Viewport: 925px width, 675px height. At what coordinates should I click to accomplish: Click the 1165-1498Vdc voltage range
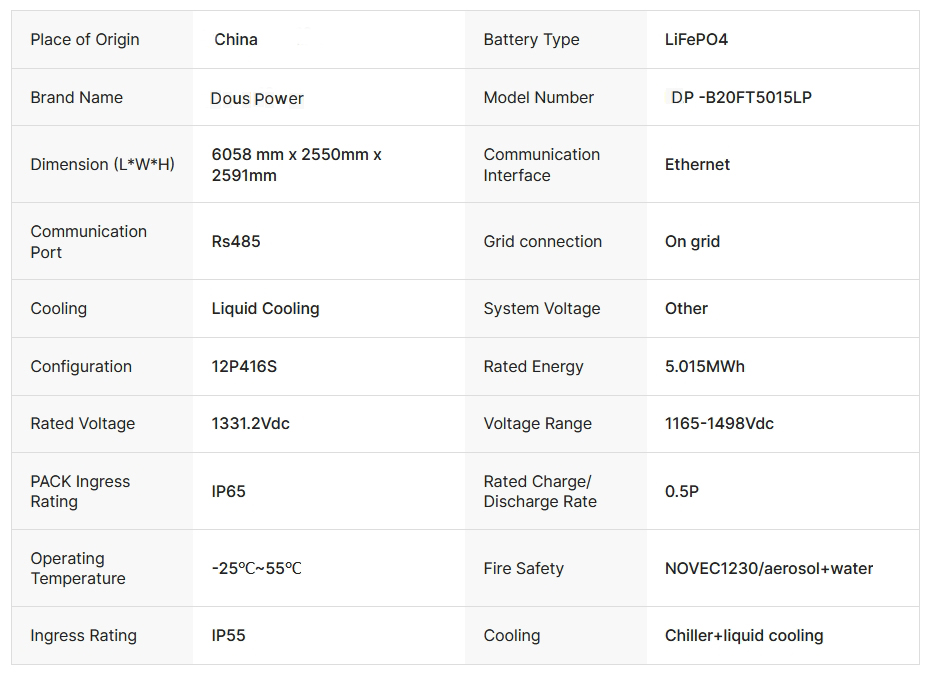click(719, 423)
